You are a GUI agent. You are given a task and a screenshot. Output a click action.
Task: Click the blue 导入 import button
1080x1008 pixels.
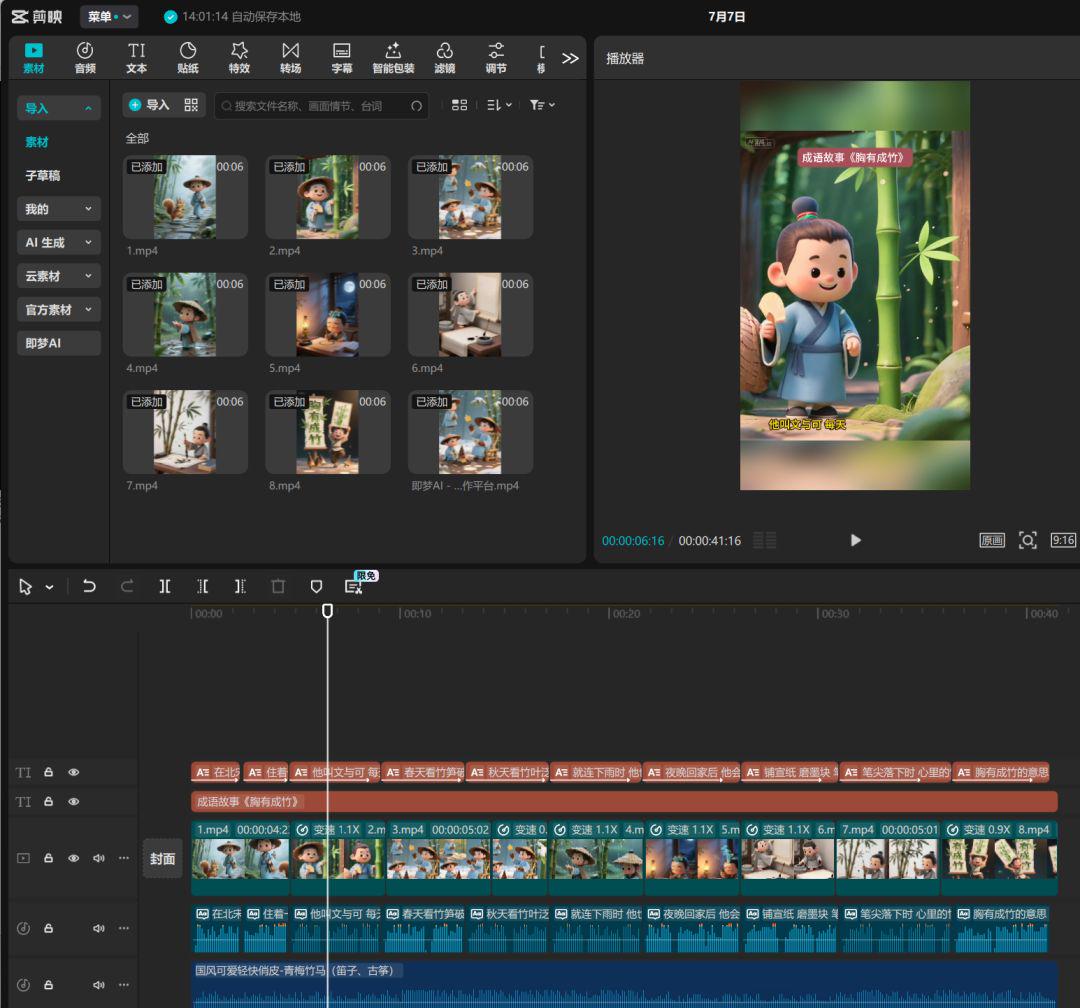tap(149, 105)
